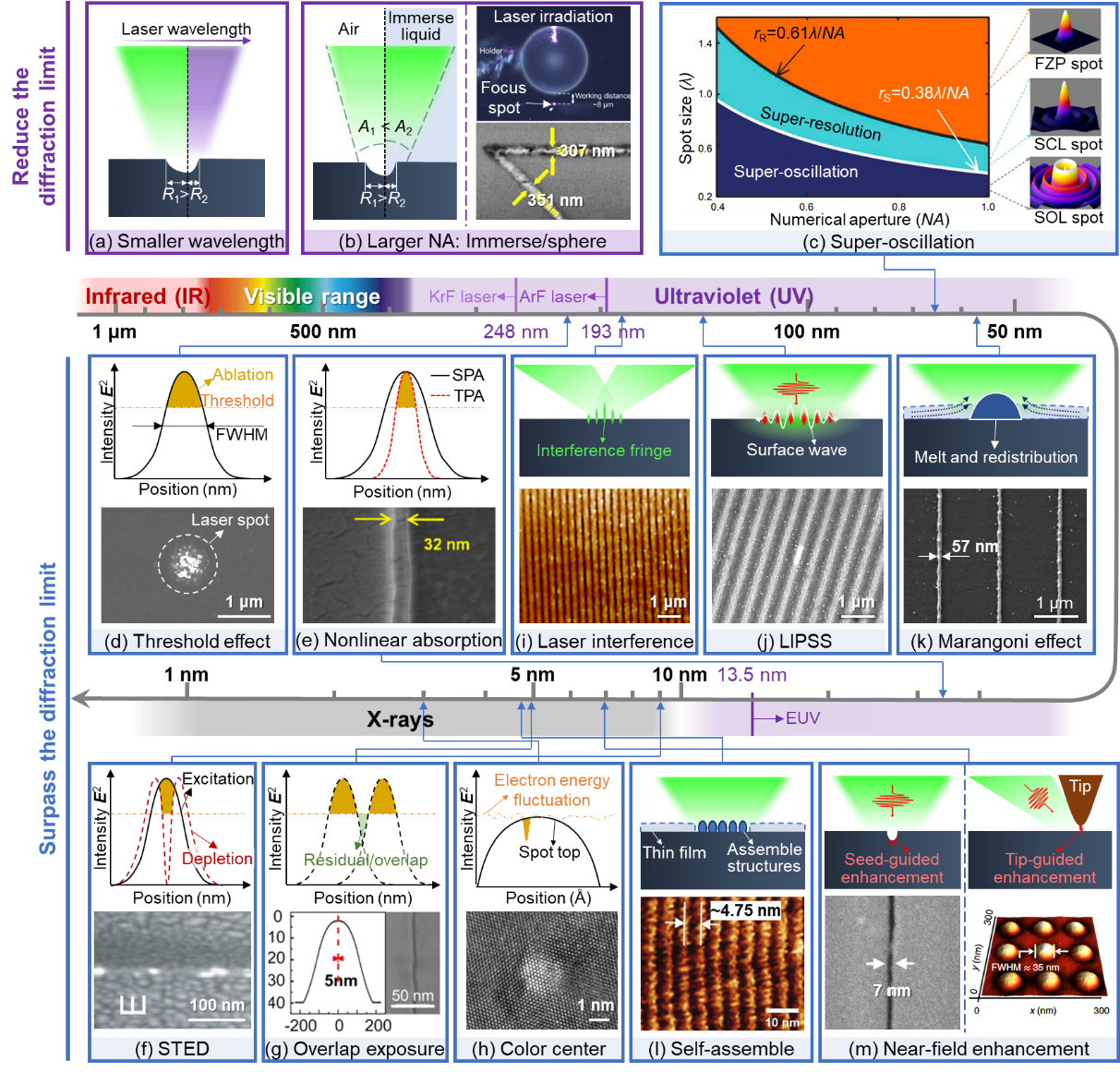Viewport: 1120px width, 1072px height.
Task: Click "(m) Near-field enhancement" caption
Action: pos(969,1049)
